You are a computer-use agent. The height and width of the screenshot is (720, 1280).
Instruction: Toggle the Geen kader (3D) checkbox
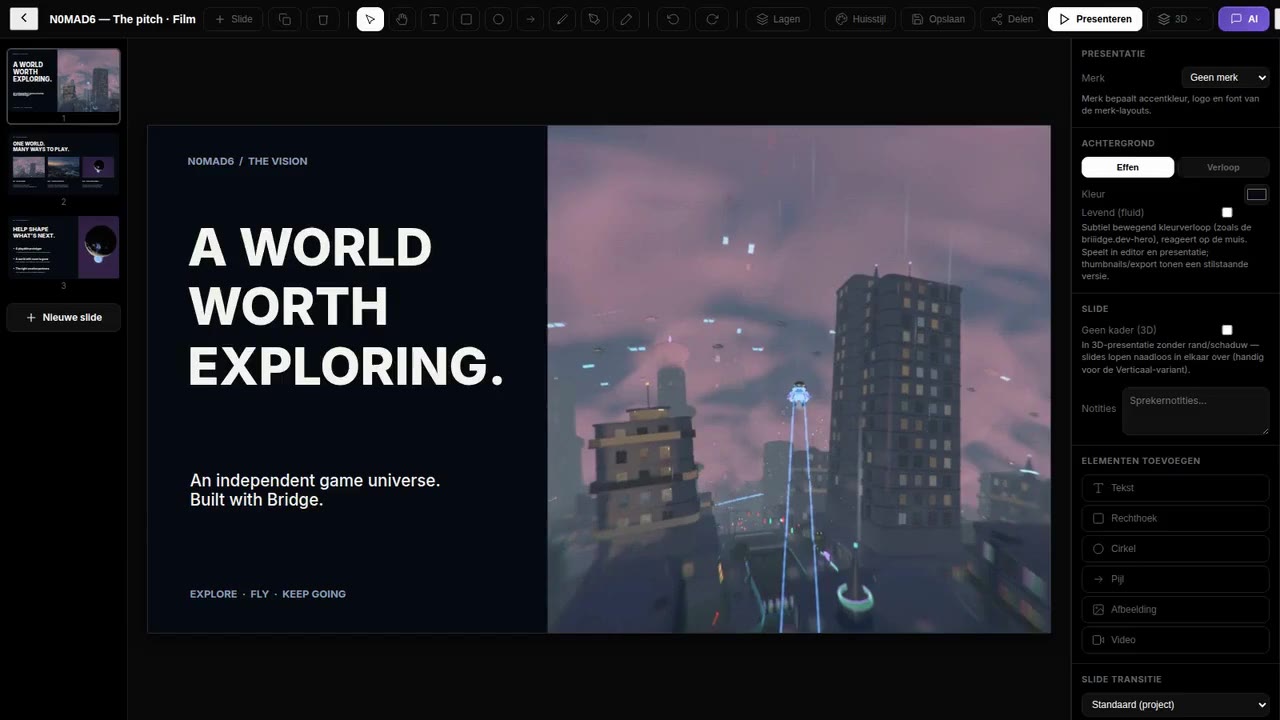(1227, 330)
